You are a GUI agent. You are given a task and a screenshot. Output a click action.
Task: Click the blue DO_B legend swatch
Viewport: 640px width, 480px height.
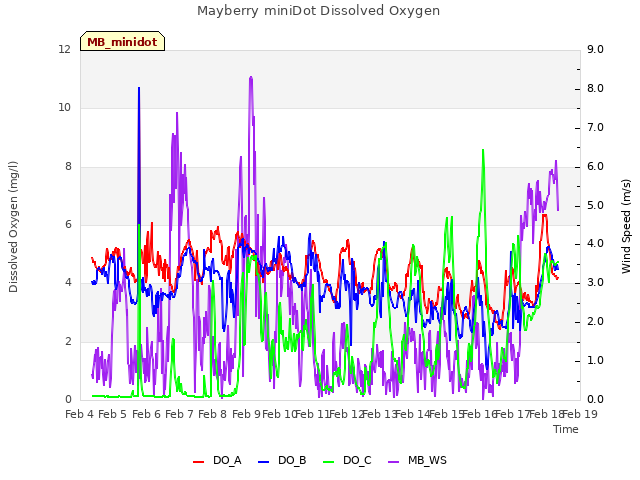point(264,461)
